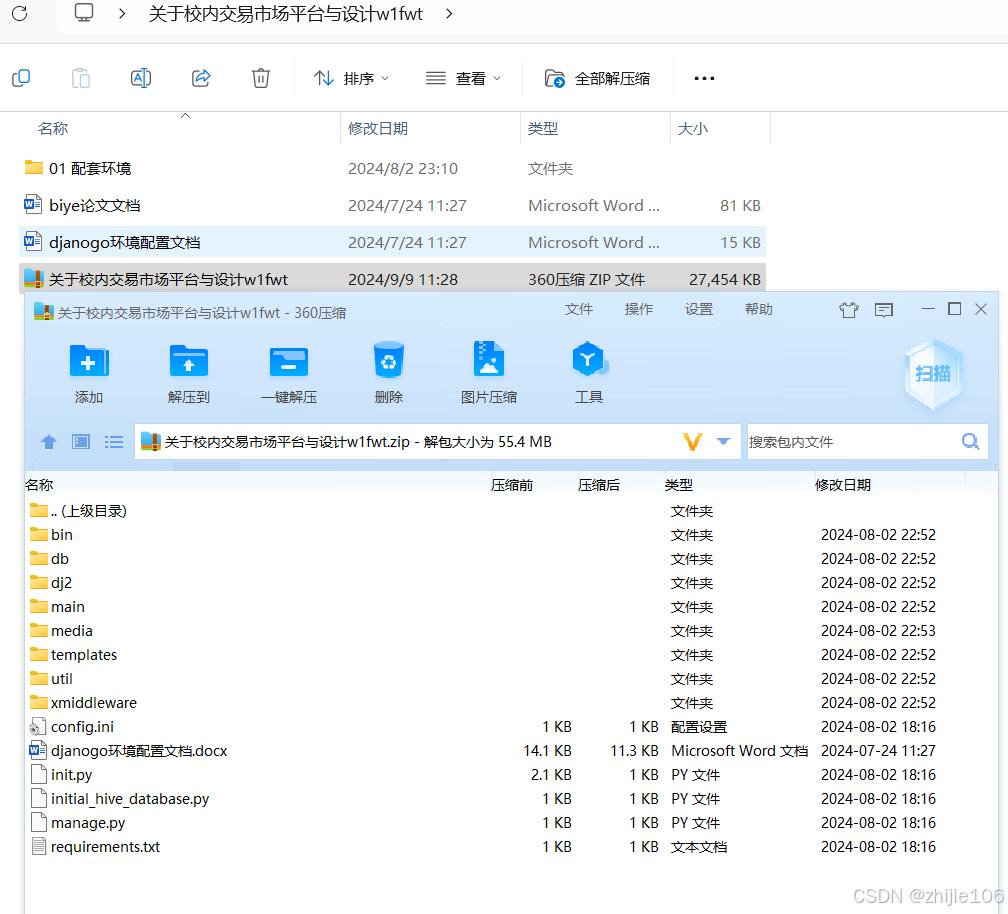Sort archive by the 修改日期 column
This screenshot has height=914, width=1008.
click(843, 485)
